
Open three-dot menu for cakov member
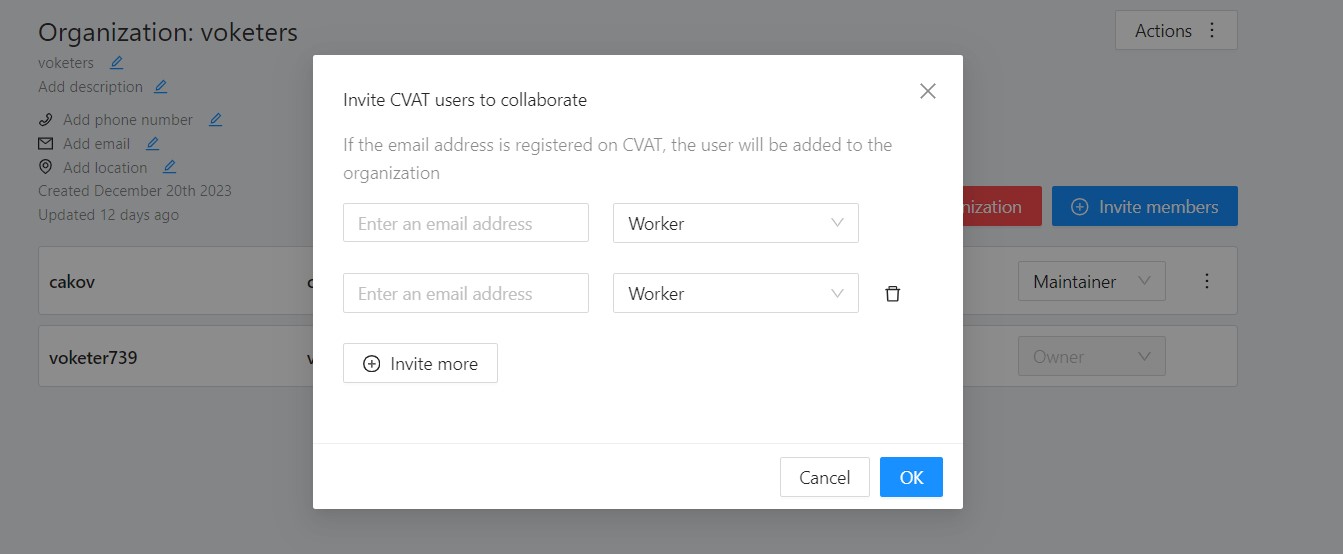1207,281
